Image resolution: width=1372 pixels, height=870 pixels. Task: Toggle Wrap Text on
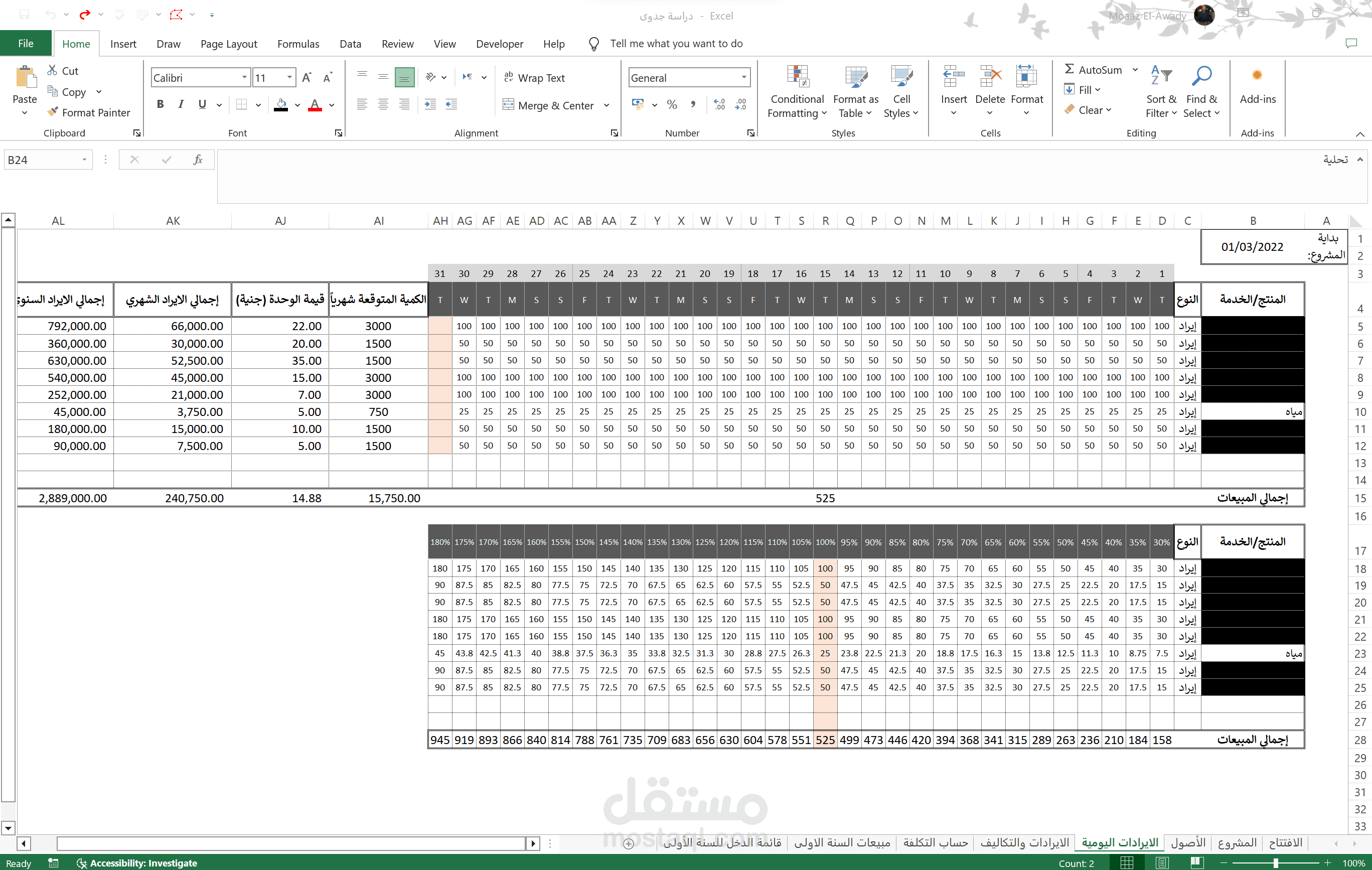[534, 78]
